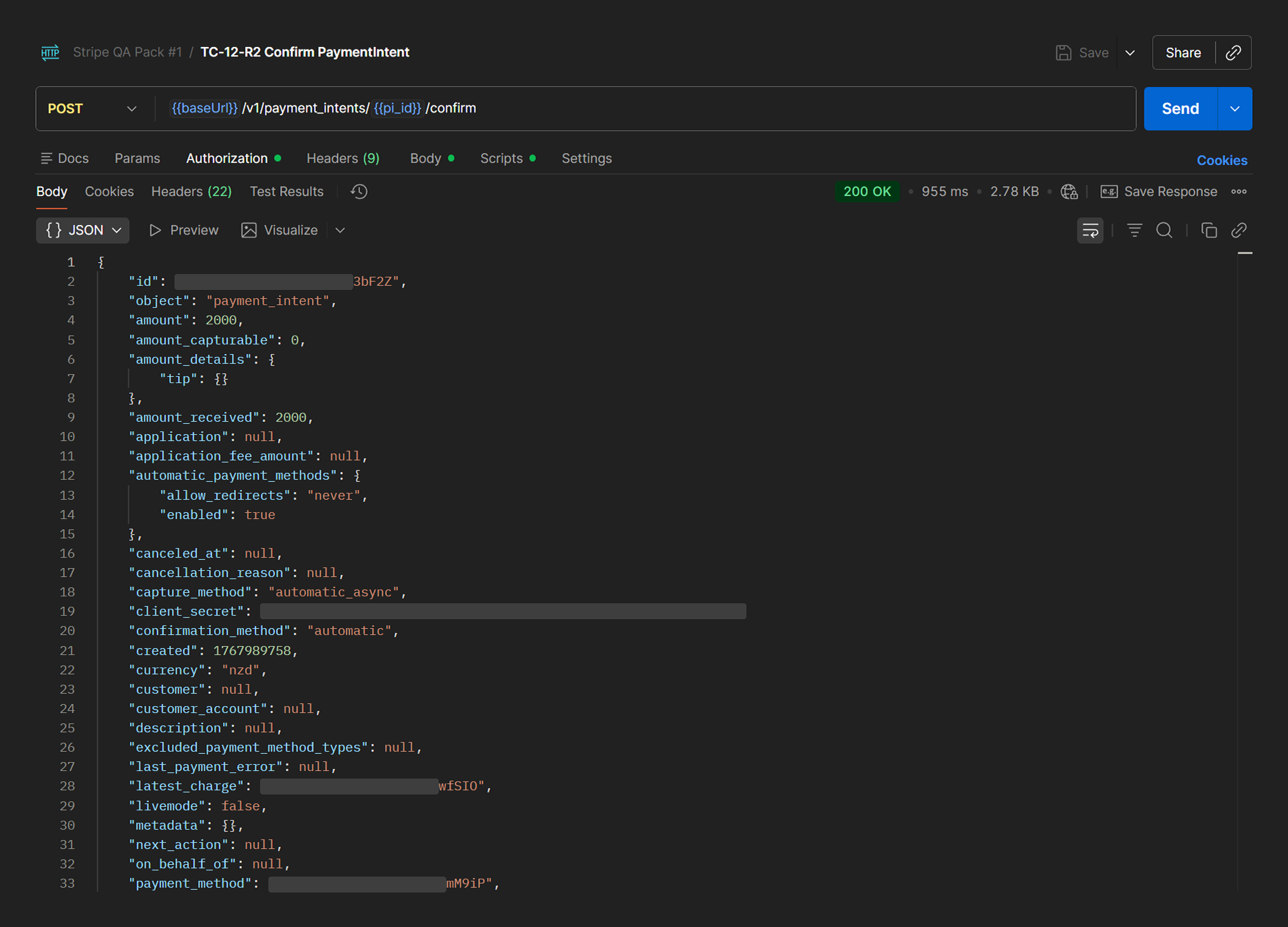
Task: Click the 2.78 KB response size
Action: point(1014,192)
